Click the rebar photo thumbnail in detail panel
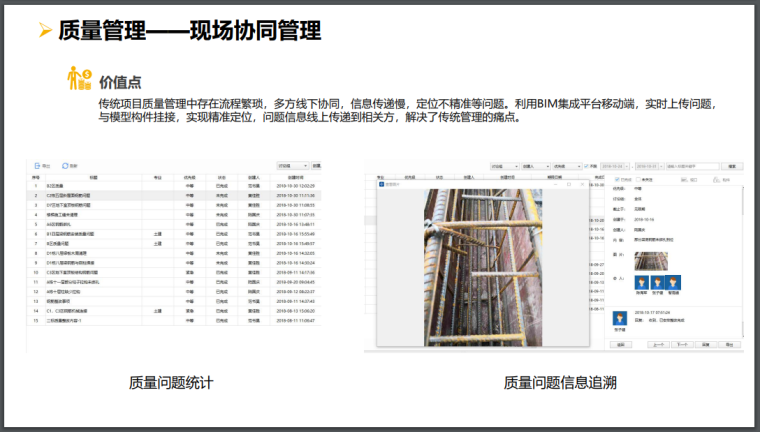This screenshot has width=760, height=432. tap(653, 260)
